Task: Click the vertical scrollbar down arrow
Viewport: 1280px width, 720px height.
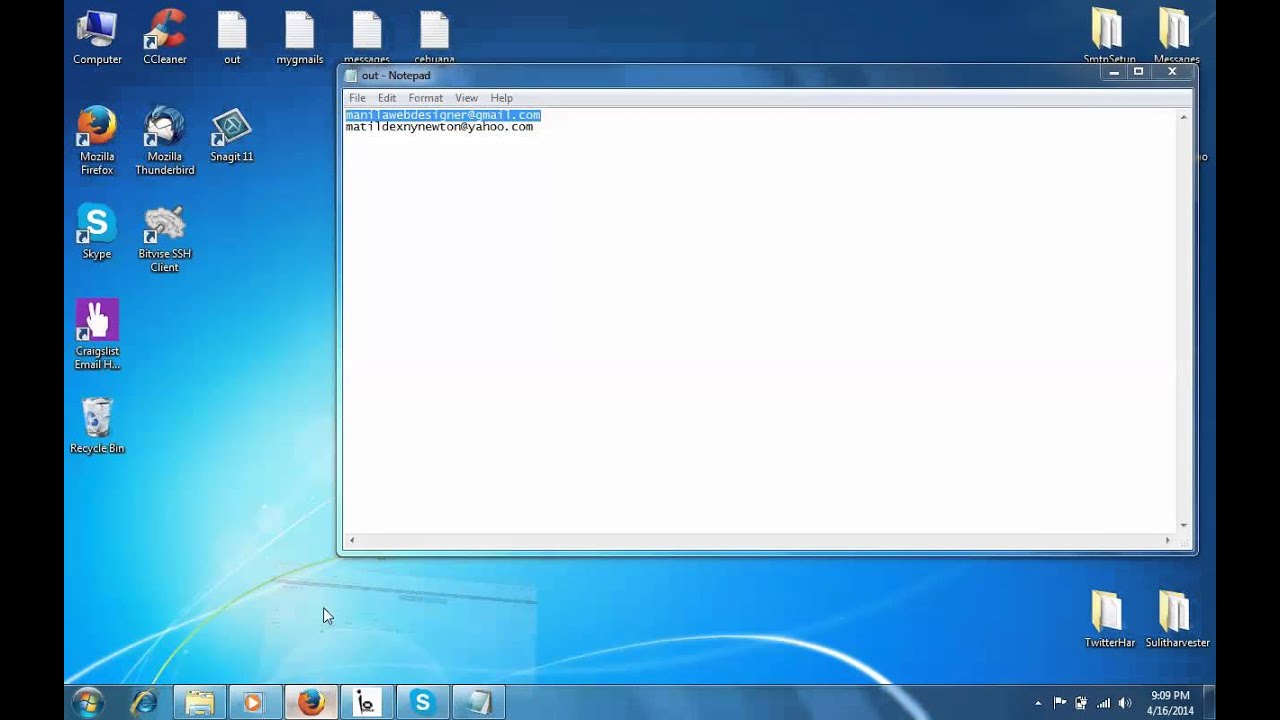Action: tap(1183, 525)
